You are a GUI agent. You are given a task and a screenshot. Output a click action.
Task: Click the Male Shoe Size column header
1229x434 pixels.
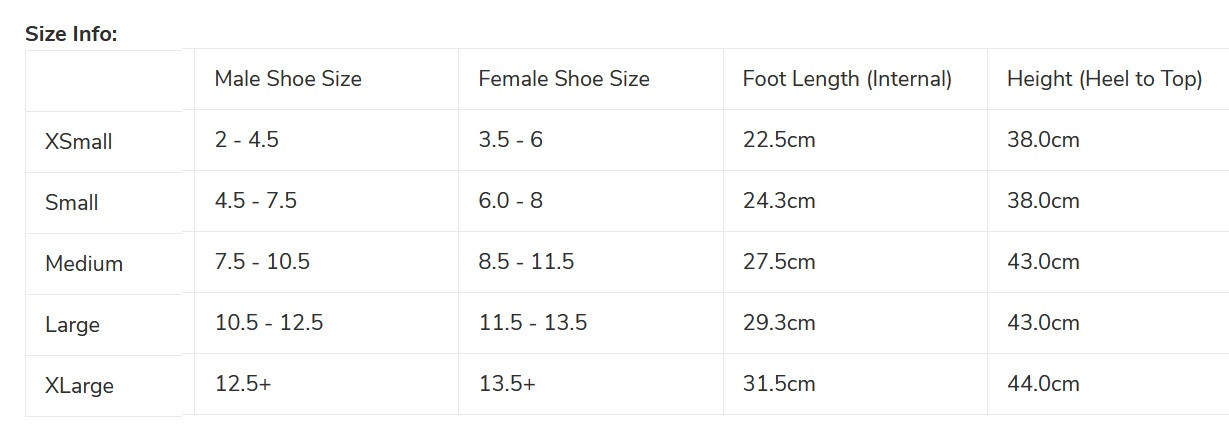(x=288, y=79)
